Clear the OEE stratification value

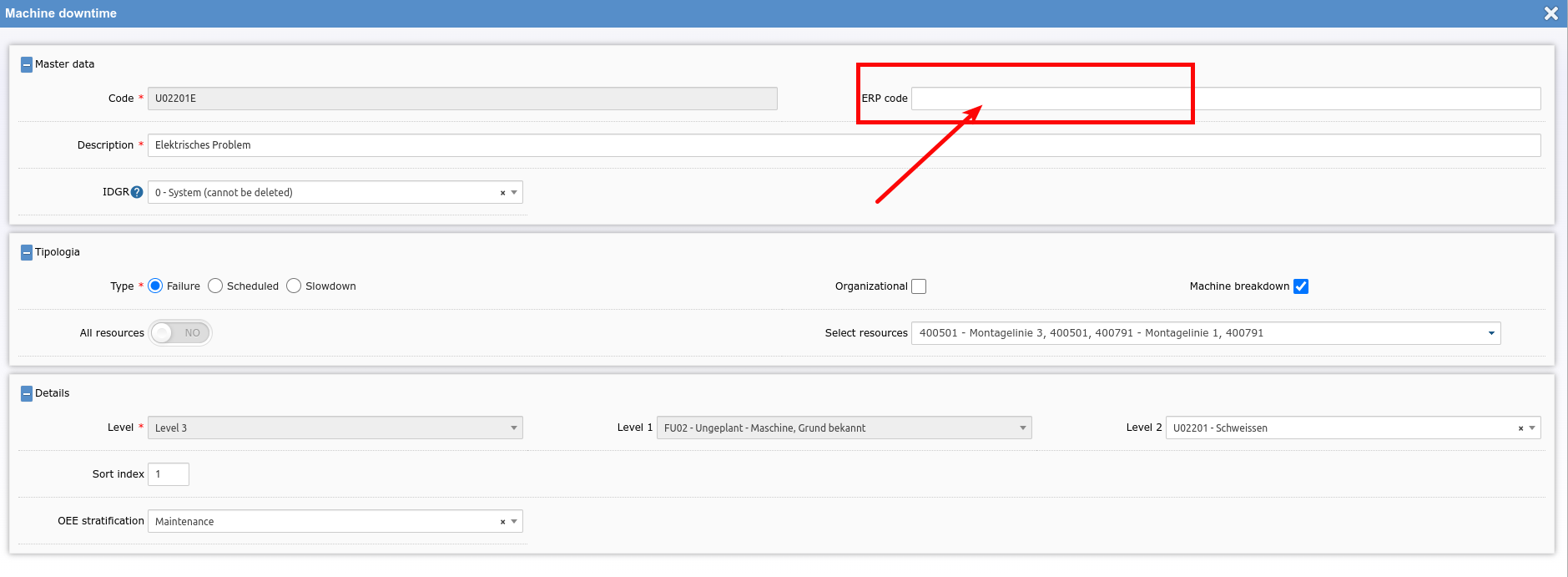click(502, 522)
